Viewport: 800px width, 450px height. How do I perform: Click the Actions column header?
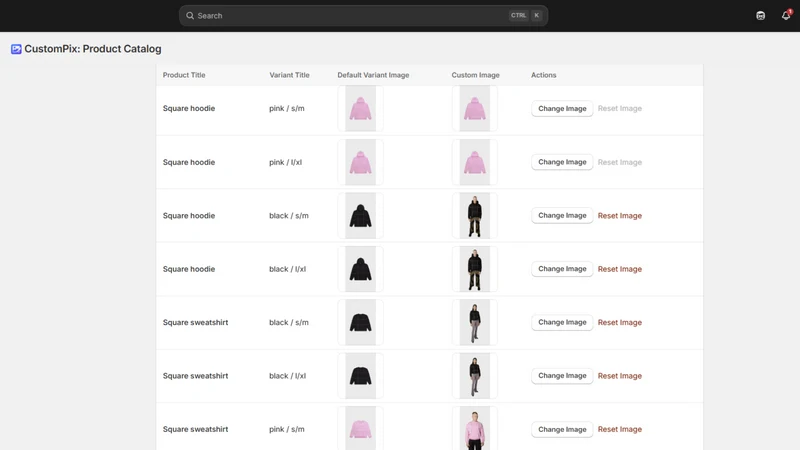click(543, 75)
